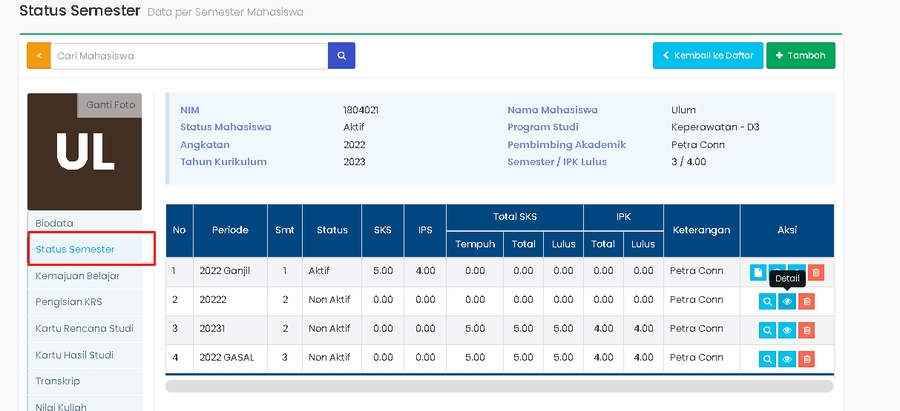The height and width of the screenshot is (411, 900).
Task: Delete the 20222 period row
Action: click(807, 301)
